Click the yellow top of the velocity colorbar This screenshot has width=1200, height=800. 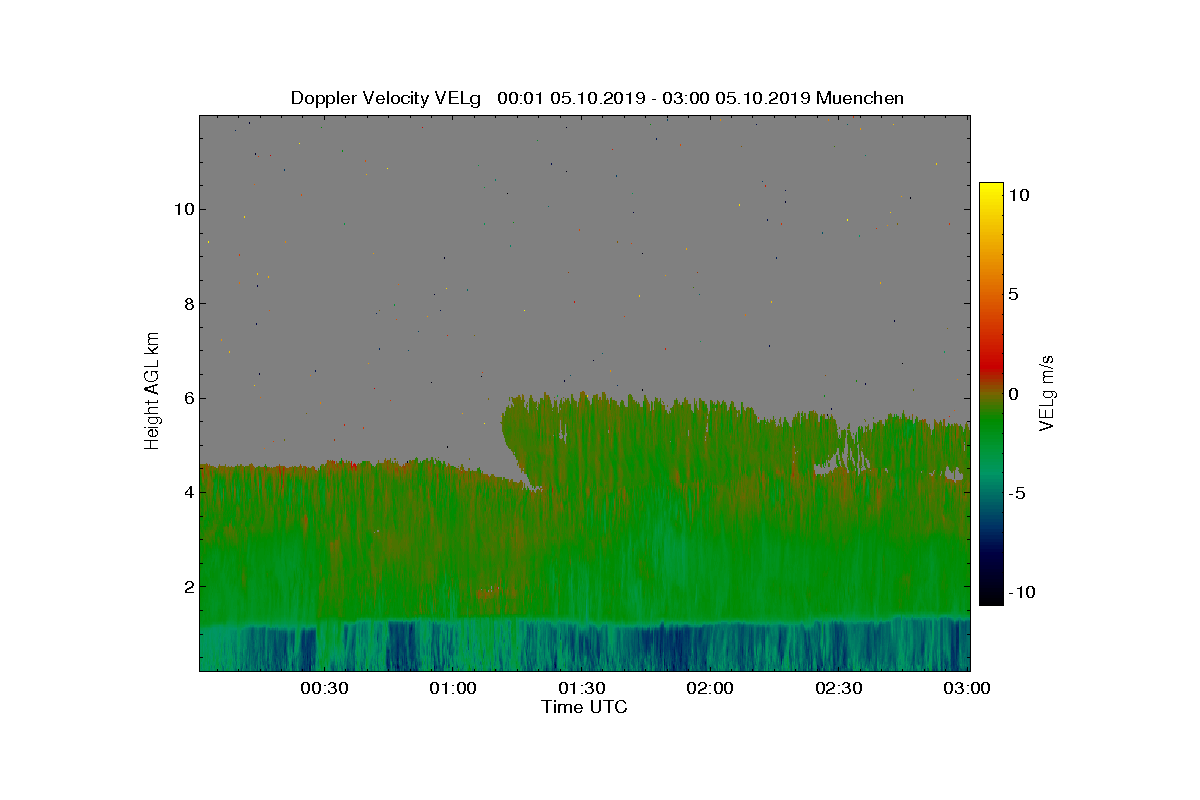click(991, 190)
